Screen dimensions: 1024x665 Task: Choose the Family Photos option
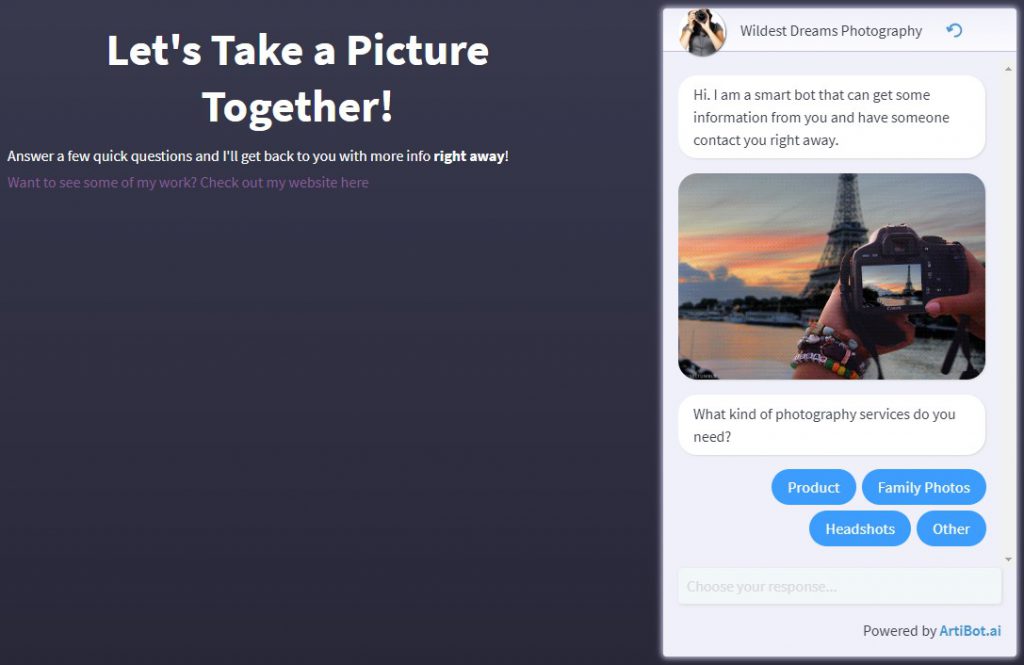point(923,487)
